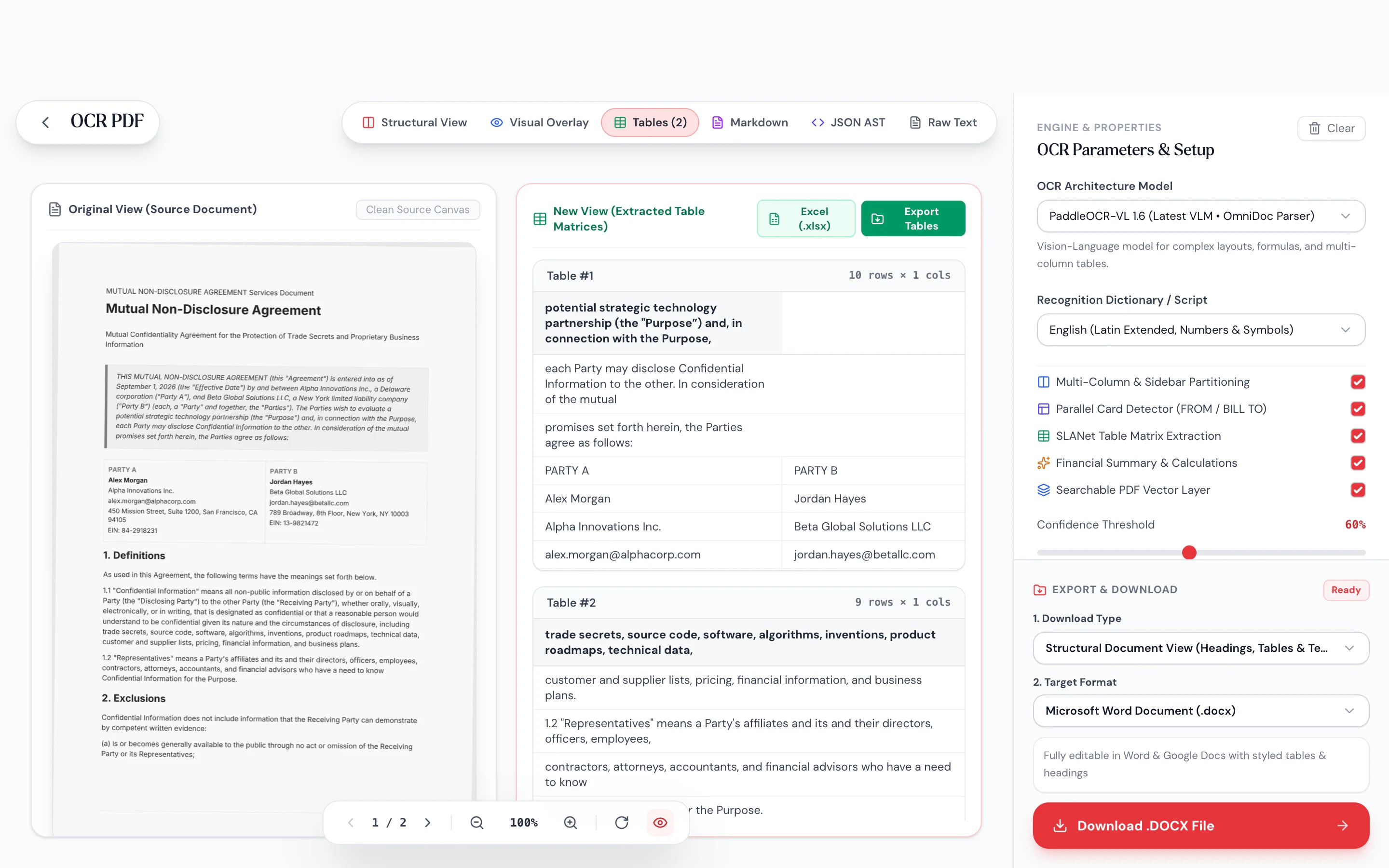
Task: Click Download .DOCX File
Action: [1201, 826]
